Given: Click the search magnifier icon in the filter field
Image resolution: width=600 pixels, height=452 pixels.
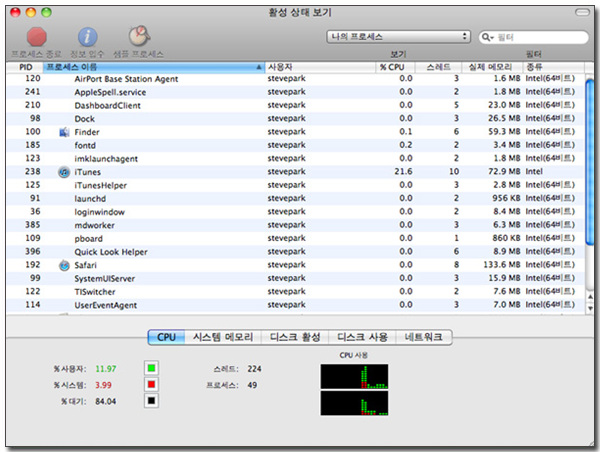Looking at the screenshot, I should (x=487, y=37).
